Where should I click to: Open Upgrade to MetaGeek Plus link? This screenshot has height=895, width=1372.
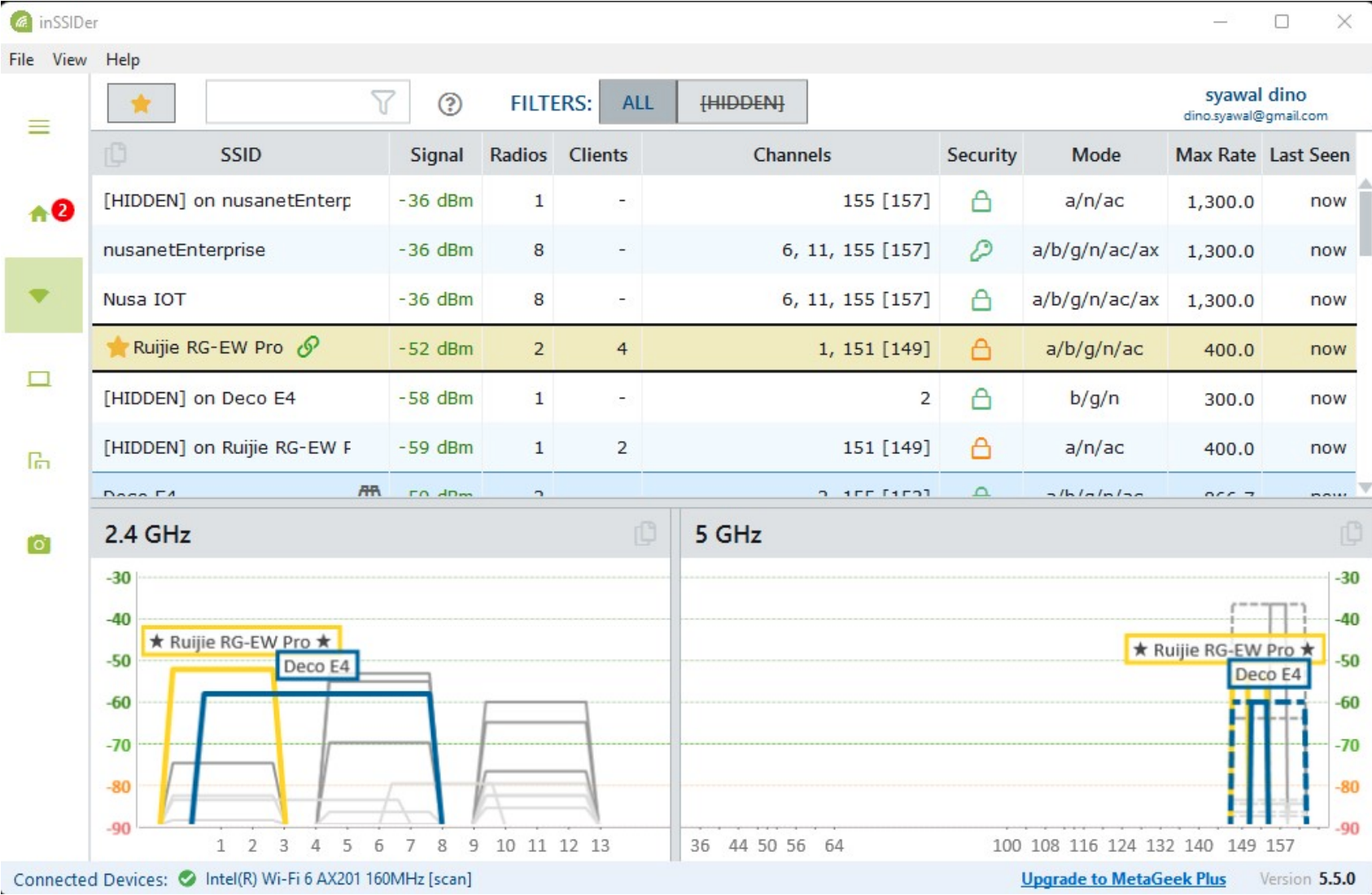click(x=1123, y=879)
